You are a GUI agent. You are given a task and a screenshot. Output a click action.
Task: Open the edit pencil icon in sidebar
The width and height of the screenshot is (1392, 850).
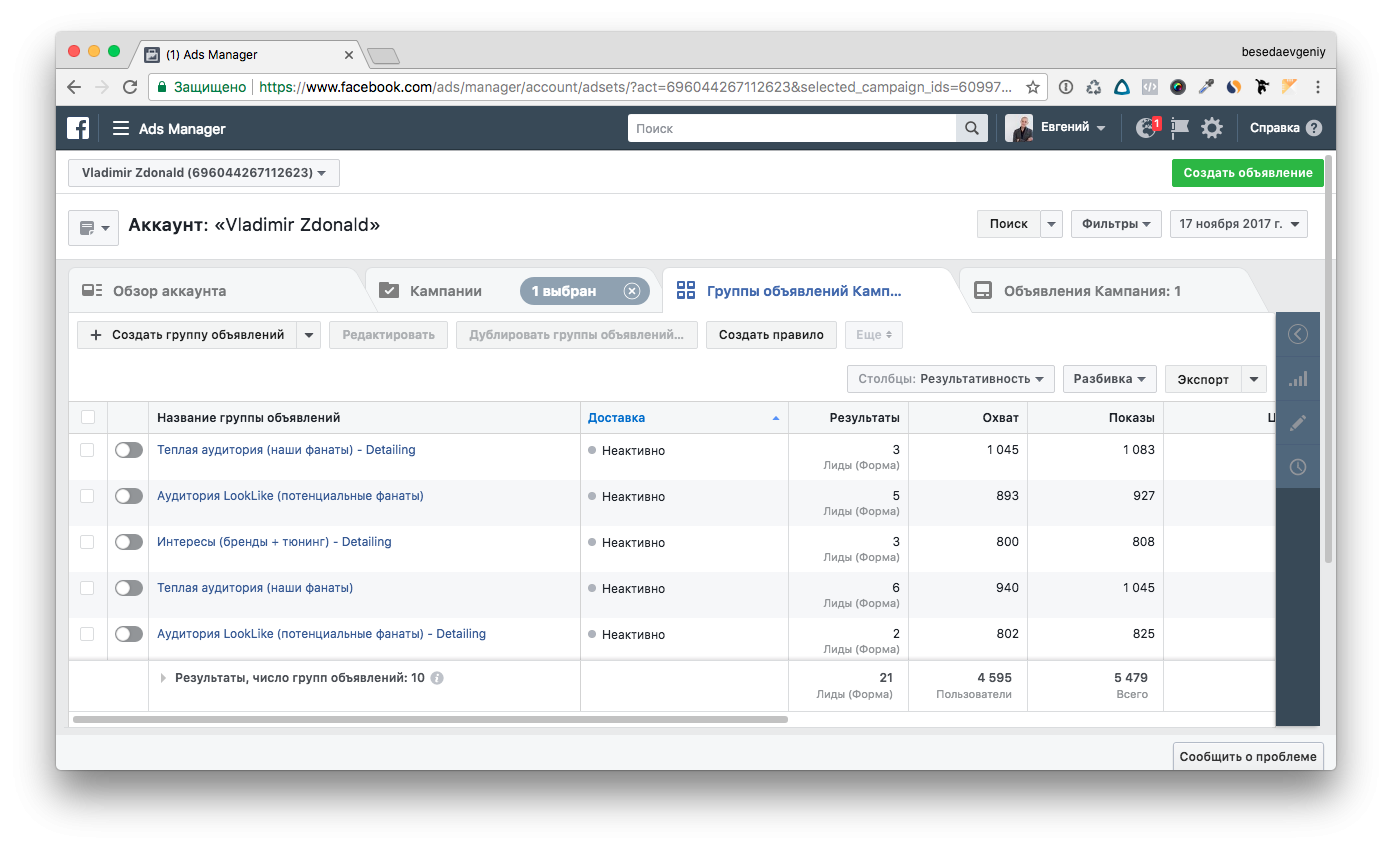pyautogui.click(x=1298, y=423)
